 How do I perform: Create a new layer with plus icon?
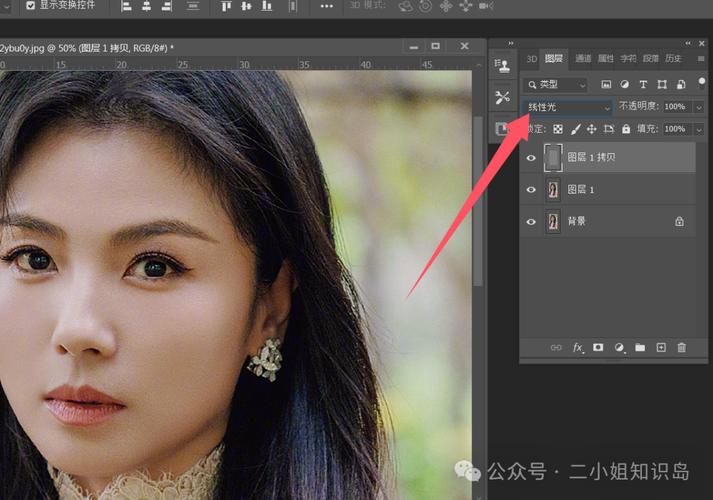(661, 348)
